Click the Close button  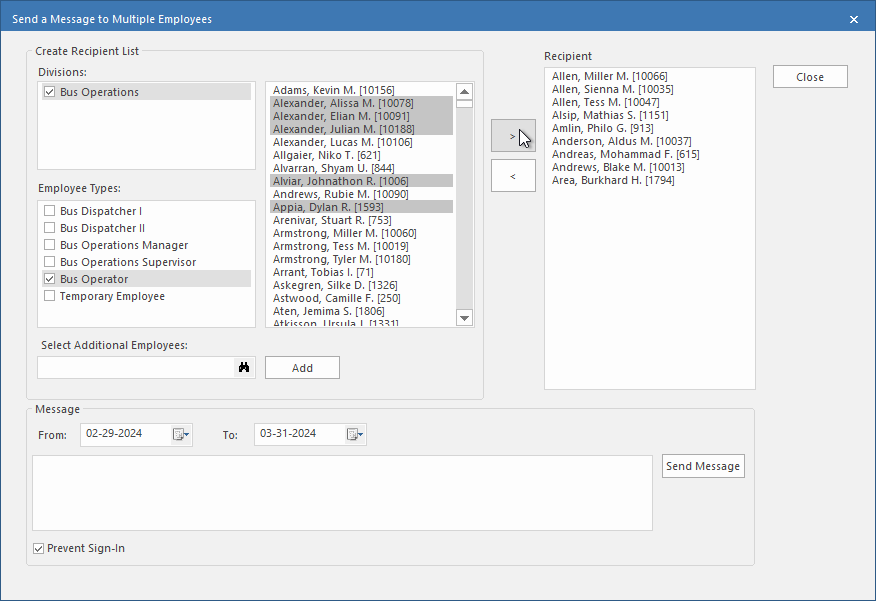[x=809, y=77]
